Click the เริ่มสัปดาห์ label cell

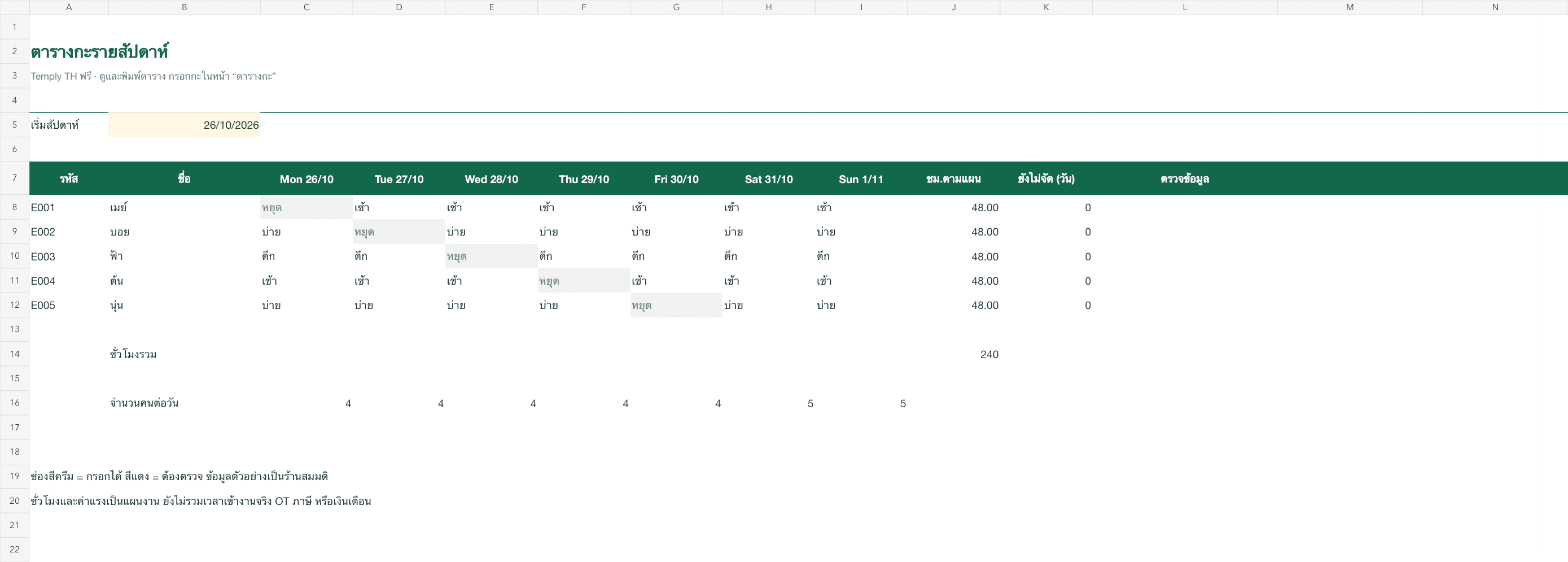69,125
